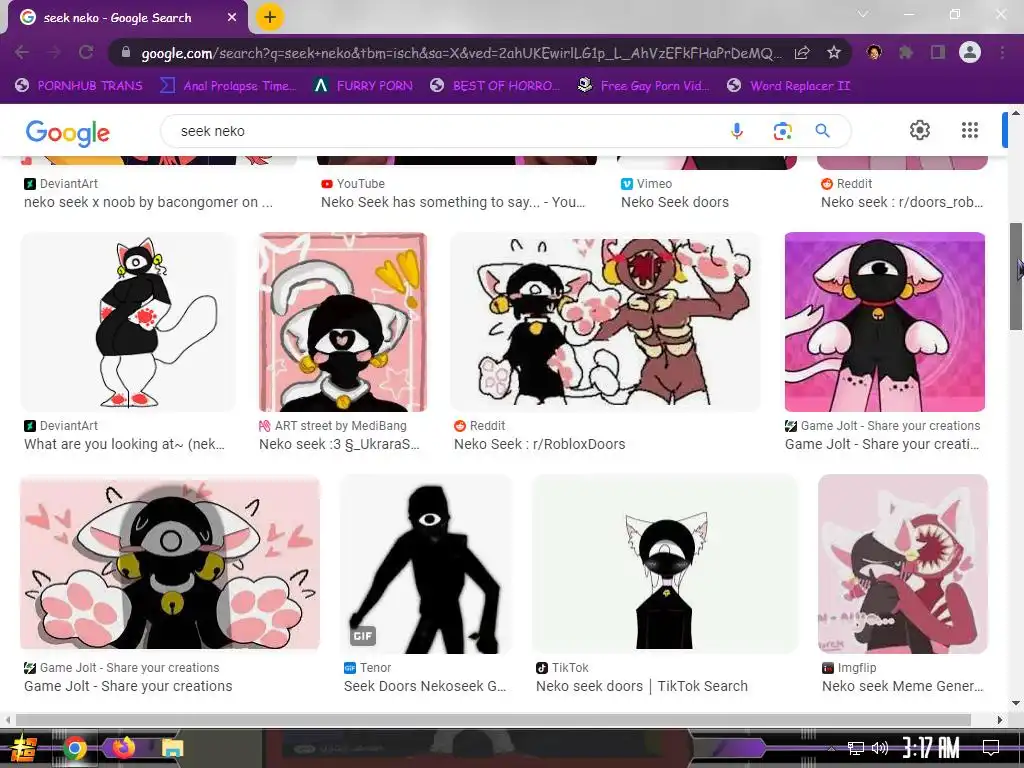Open 'neko seek x noob by bacongomer' result

click(x=148, y=202)
